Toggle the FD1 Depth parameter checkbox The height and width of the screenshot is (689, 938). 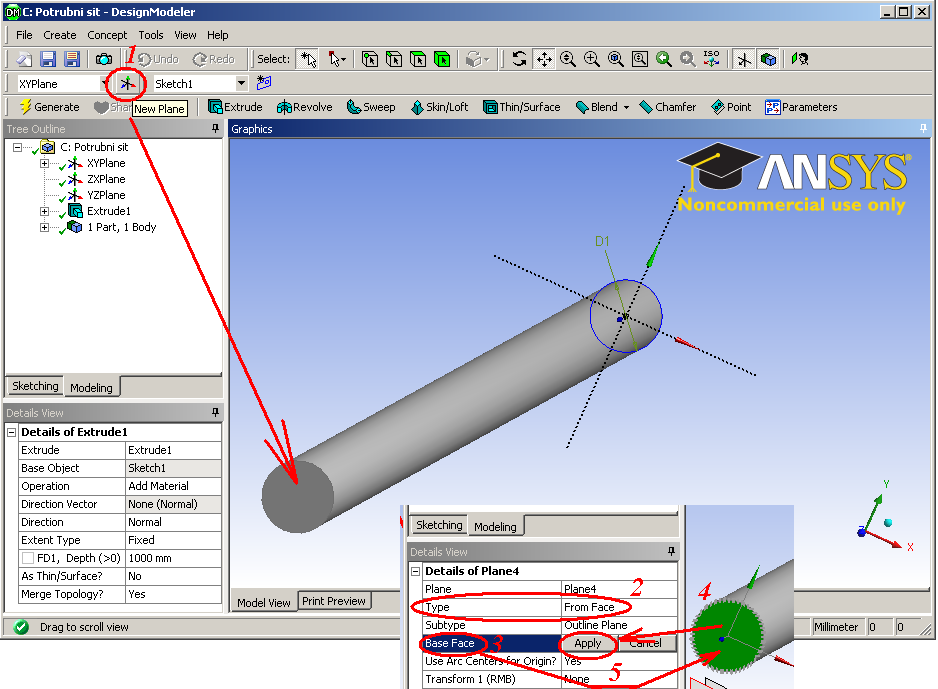coord(28,558)
